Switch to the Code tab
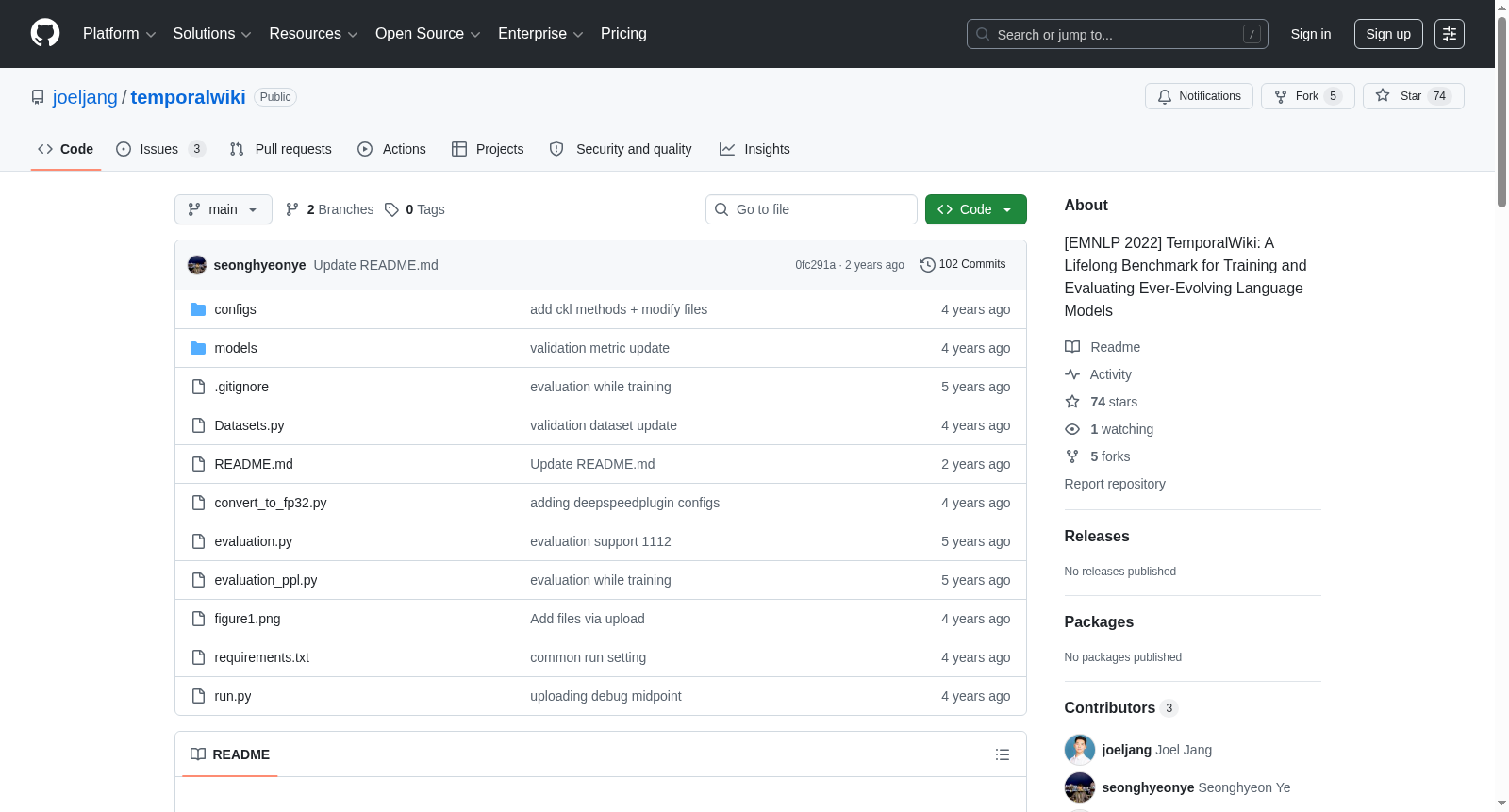 [x=66, y=149]
